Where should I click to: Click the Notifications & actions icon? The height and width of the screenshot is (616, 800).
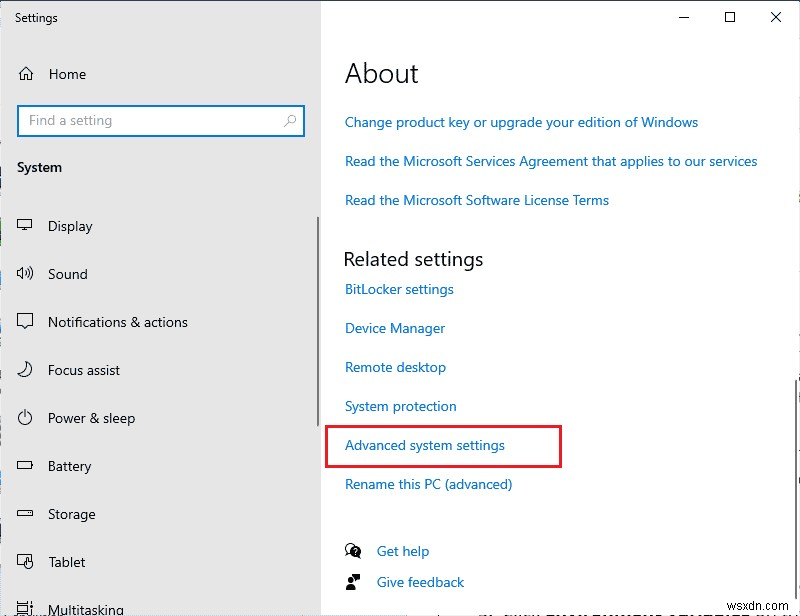point(25,322)
